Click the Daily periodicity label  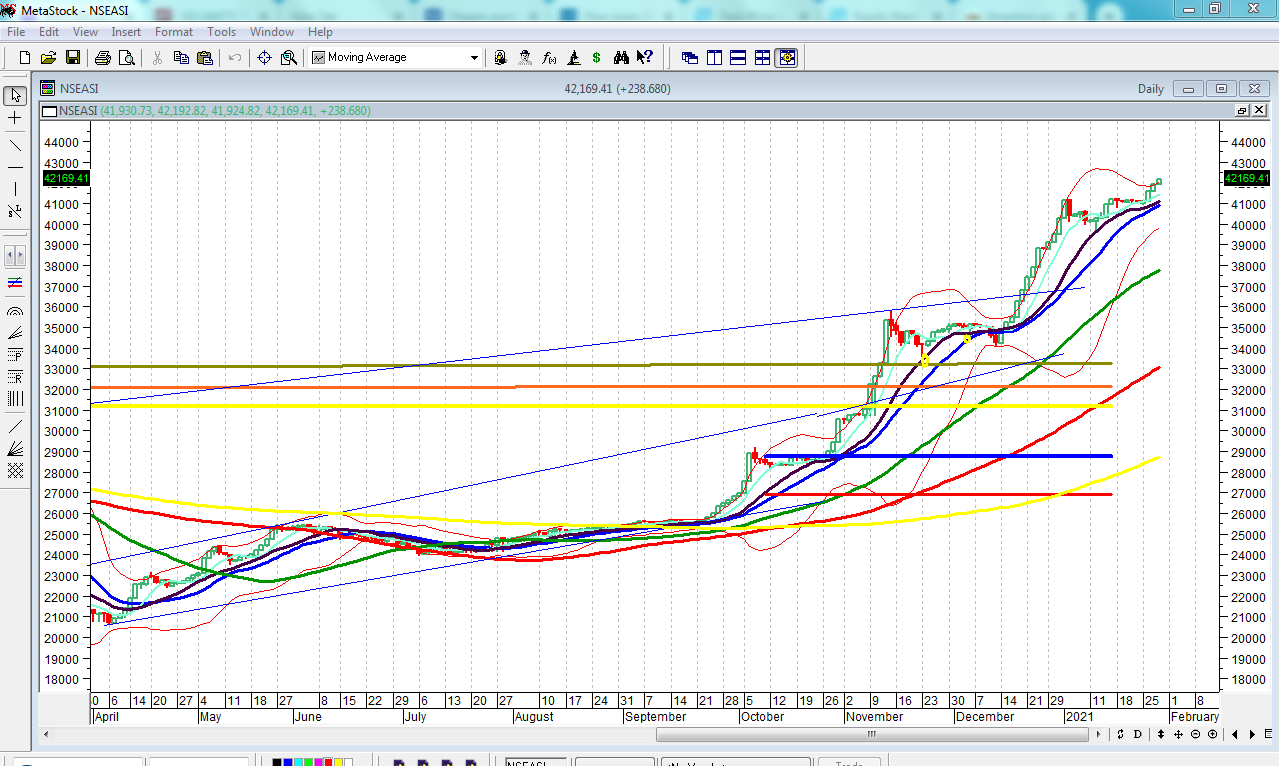tap(1150, 89)
